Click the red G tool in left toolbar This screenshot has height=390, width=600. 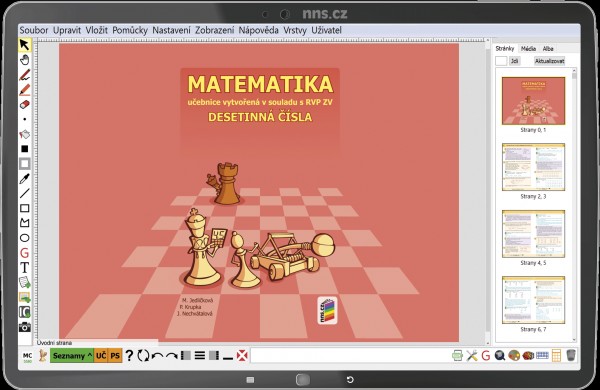click(24, 253)
